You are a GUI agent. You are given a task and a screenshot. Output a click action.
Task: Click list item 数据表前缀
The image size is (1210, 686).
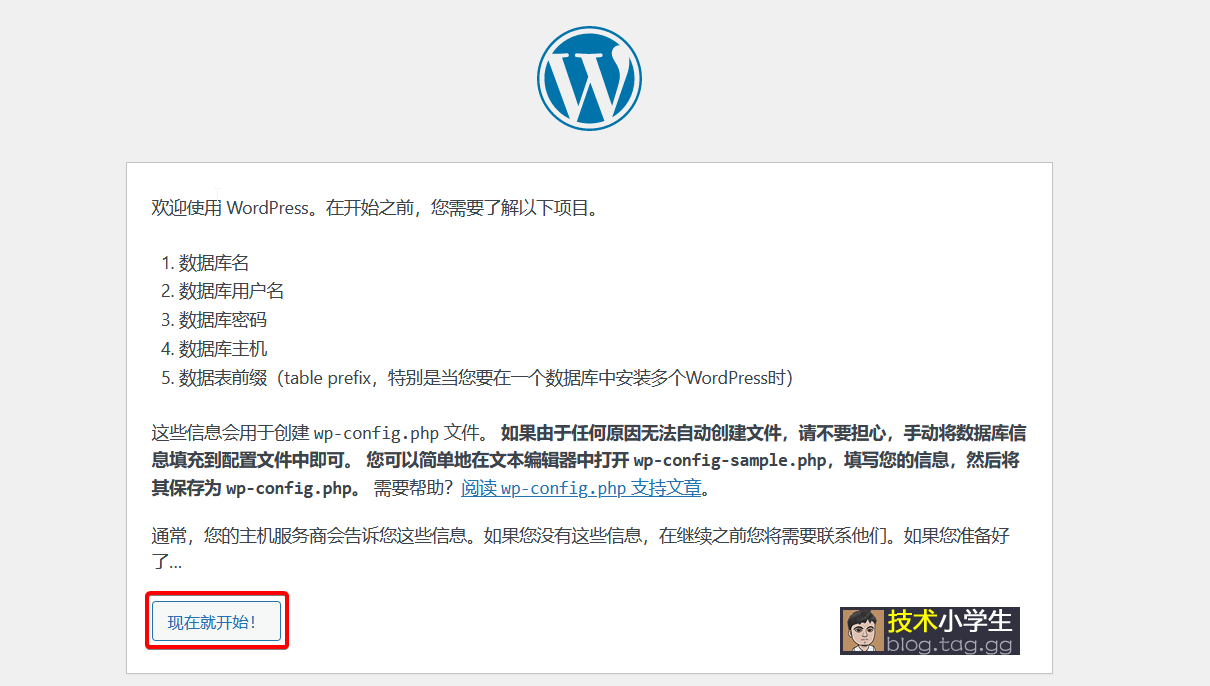[x=223, y=378]
